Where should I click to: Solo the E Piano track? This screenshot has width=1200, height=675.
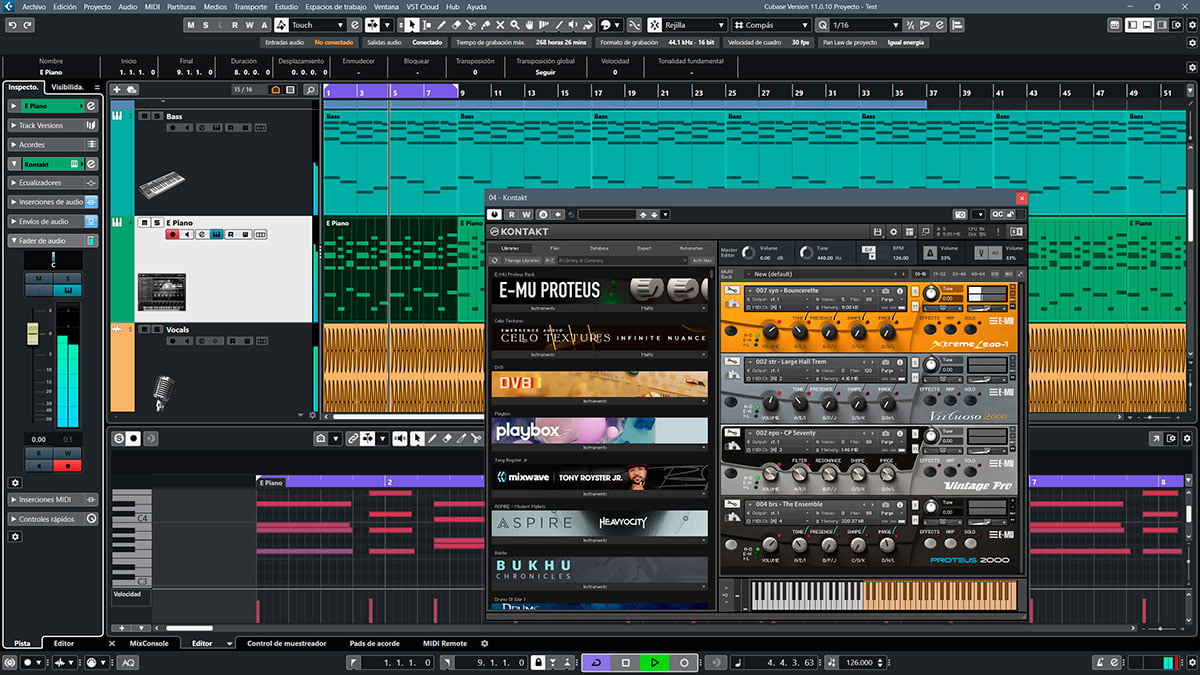click(x=156, y=222)
